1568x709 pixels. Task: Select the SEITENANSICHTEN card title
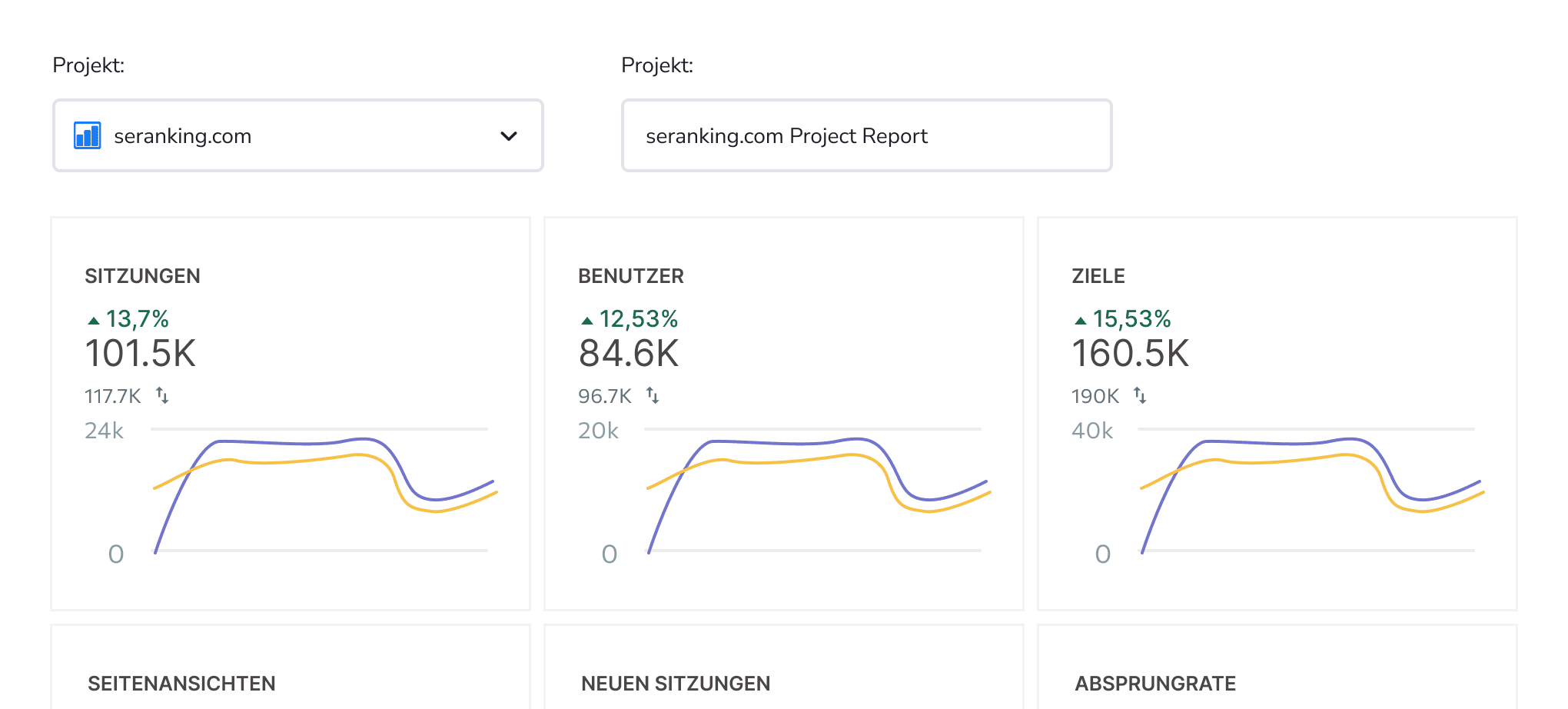[x=181, y=684]
